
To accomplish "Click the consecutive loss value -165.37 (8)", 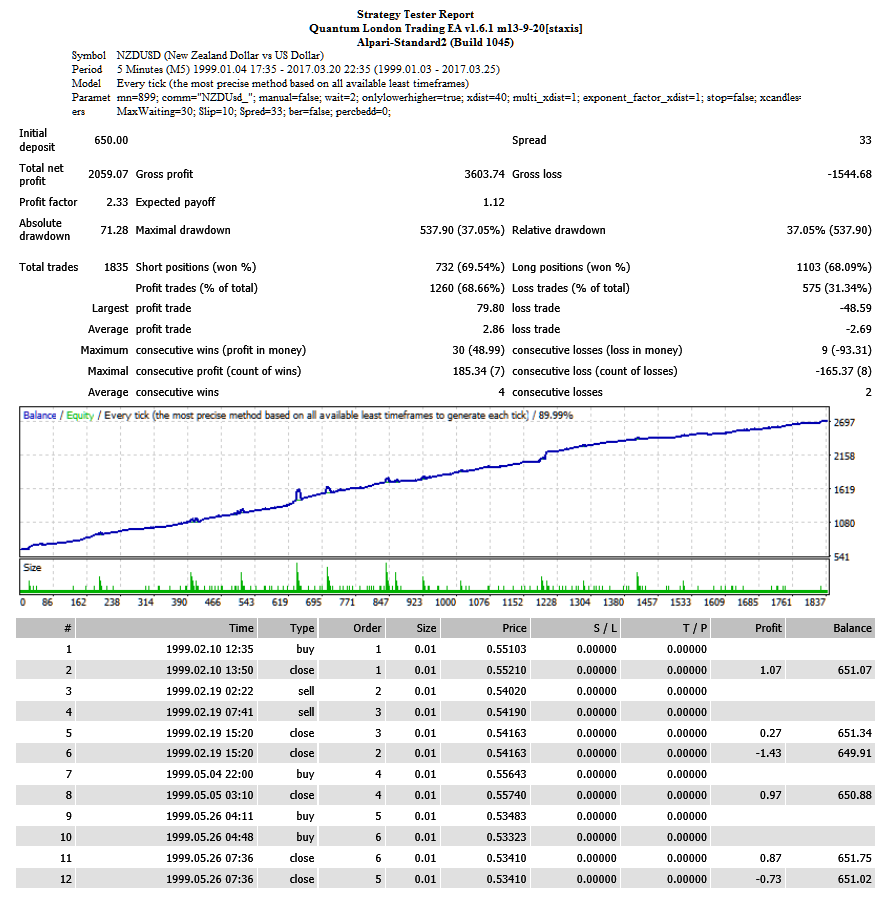I will (x=843, y=371).
